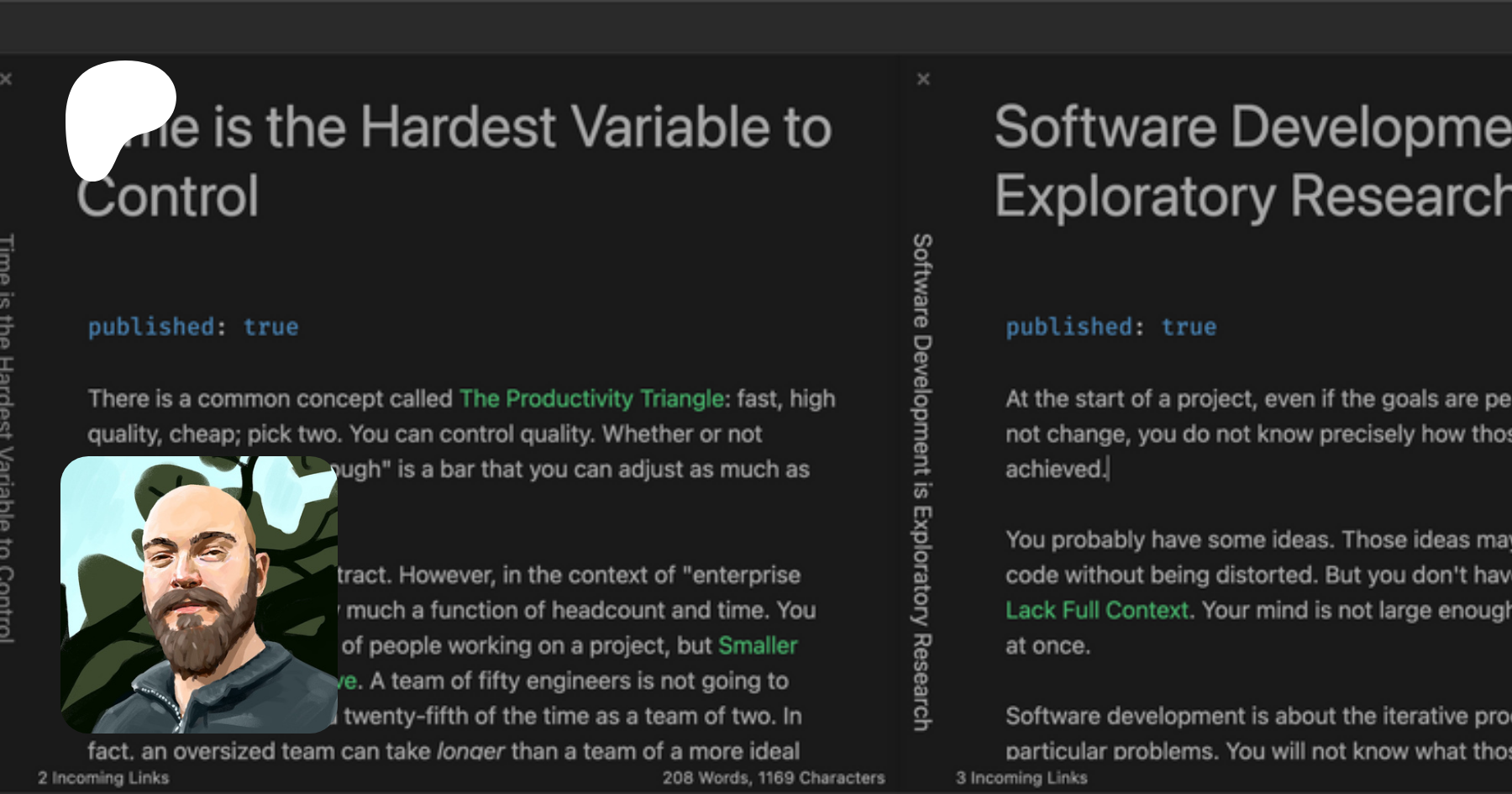Click the Exploratory Research heading text
The image size is (1512, 794).
tap(1252, 197)
